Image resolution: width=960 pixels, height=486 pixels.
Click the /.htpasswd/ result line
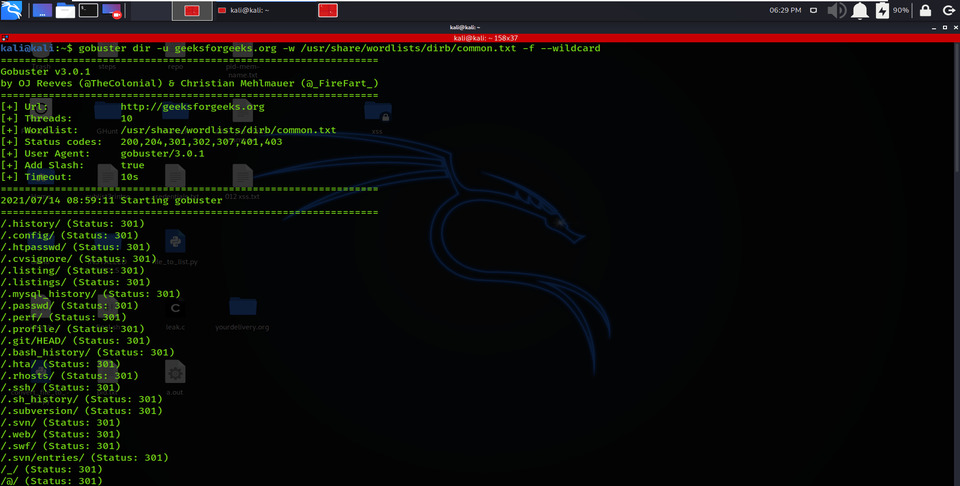(75, 247)
